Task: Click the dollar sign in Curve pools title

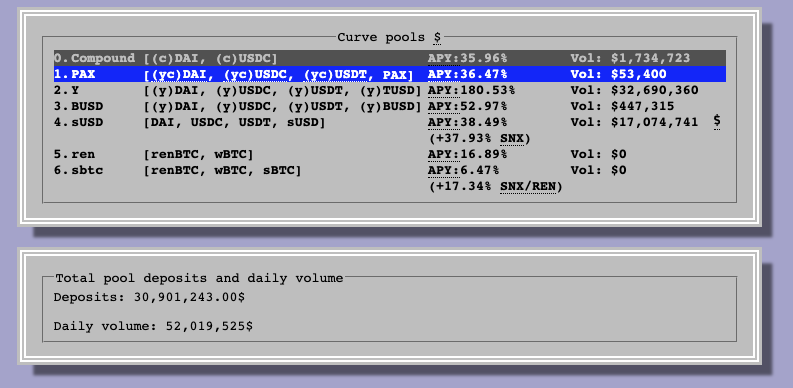Action: 437,37
